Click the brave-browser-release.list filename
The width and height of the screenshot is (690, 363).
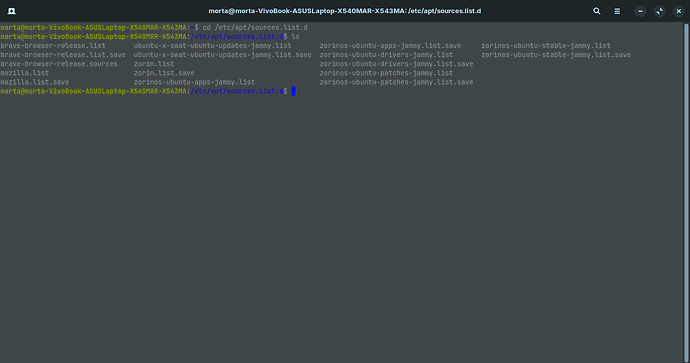53,46
